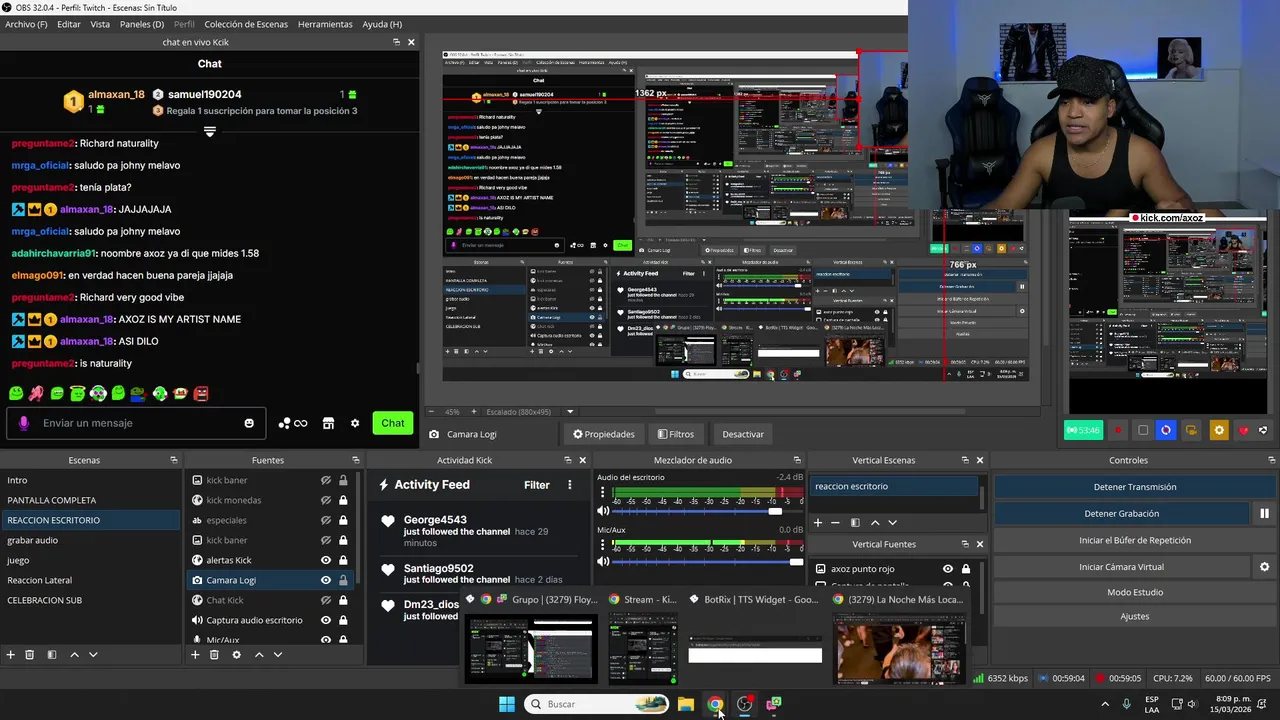Screen dimensions: 1280x720
Task: Mute Audio del escritorio speaker icon
Action: click(x=603, y=511)
